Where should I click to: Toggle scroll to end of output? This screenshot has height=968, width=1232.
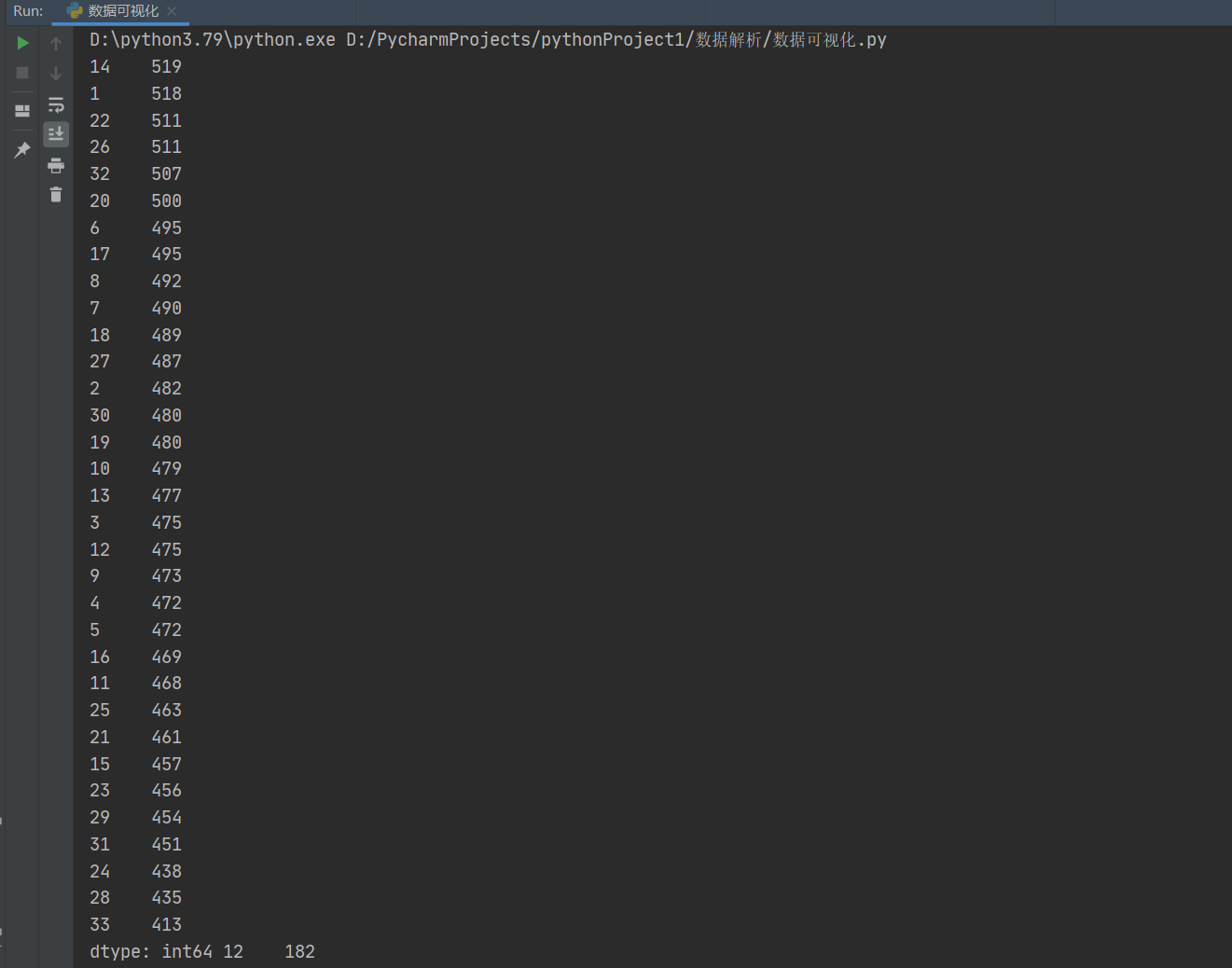click(56, 134)
